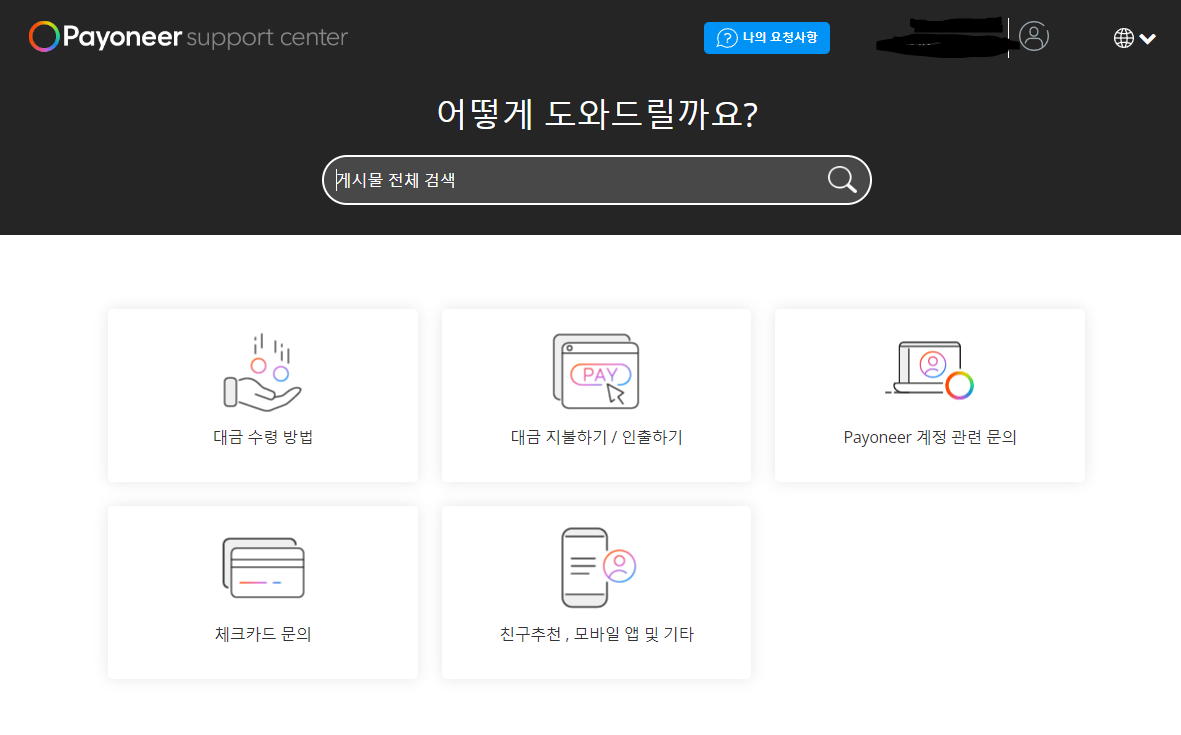Focus the 게시물 전체 검색 search field
The height and width of the screenshot is (735, 1181).
pos(597,180)
